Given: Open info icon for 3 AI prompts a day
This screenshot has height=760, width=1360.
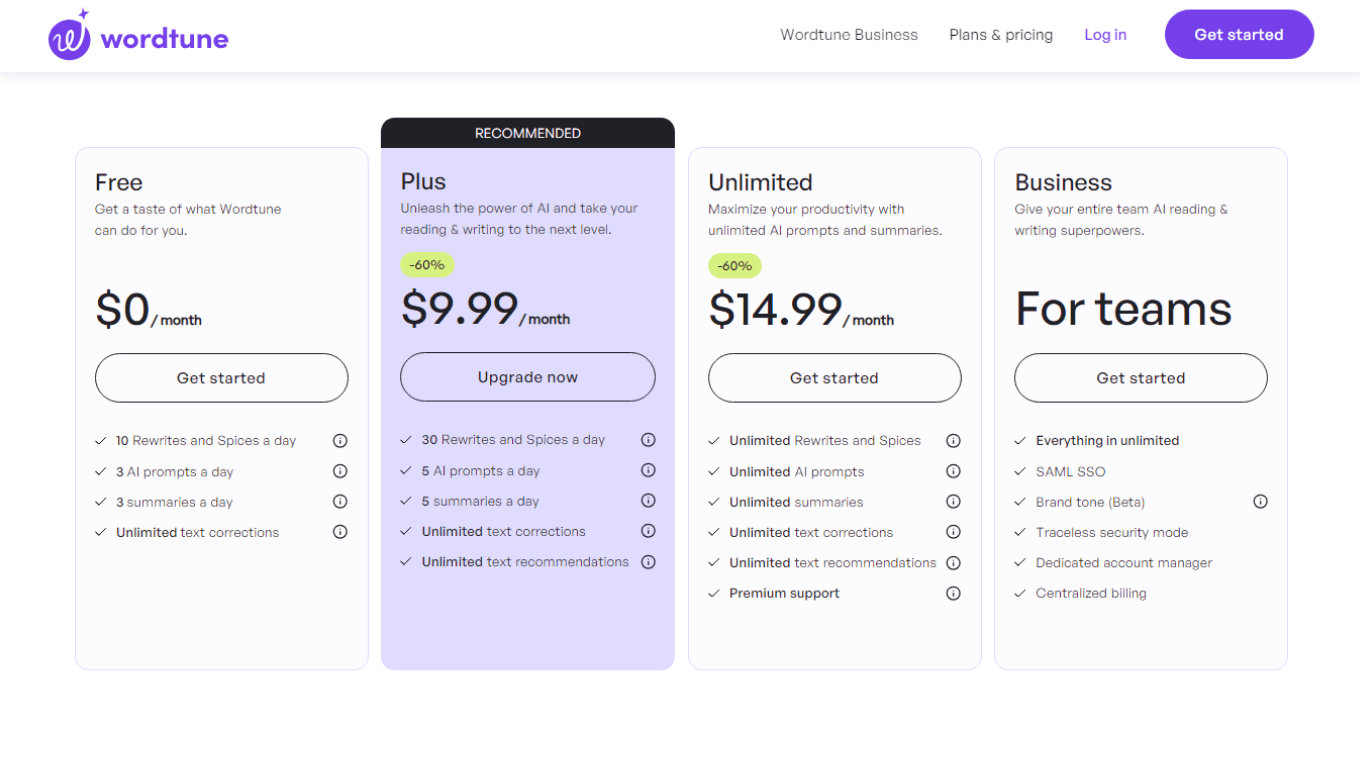Looking at the screenshot, I should click(340, 471).
